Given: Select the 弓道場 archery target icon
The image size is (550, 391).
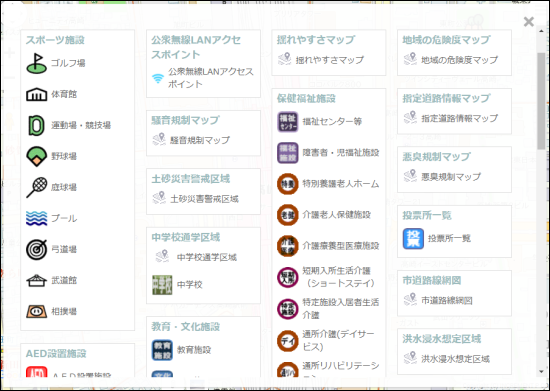Looking at the screenshot, I should (36, 249).
